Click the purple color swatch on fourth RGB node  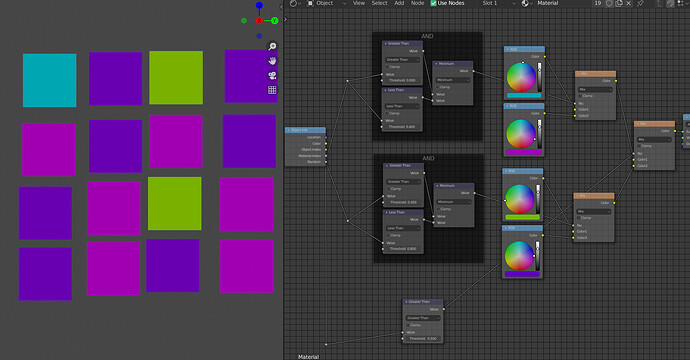[x=522, y=274]
